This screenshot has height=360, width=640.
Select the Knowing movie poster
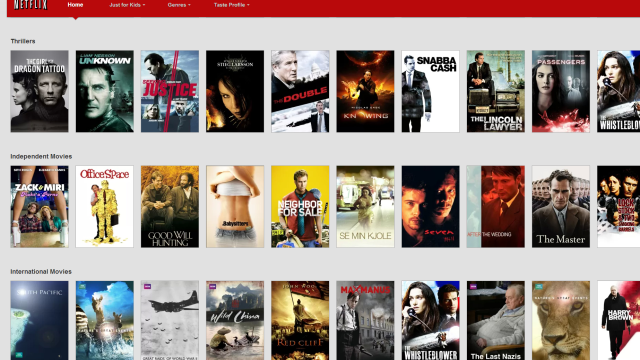click(365, 91)
